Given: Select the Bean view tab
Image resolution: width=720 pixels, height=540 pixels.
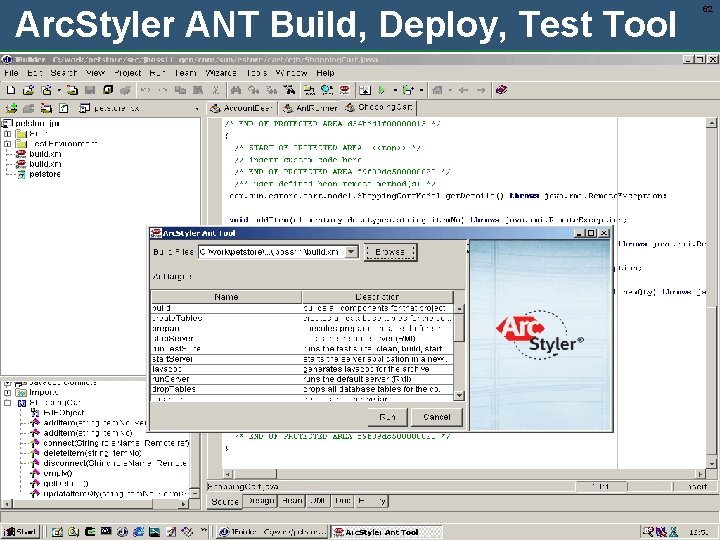Looking at the screenshot, I should (x=292, y=501).
